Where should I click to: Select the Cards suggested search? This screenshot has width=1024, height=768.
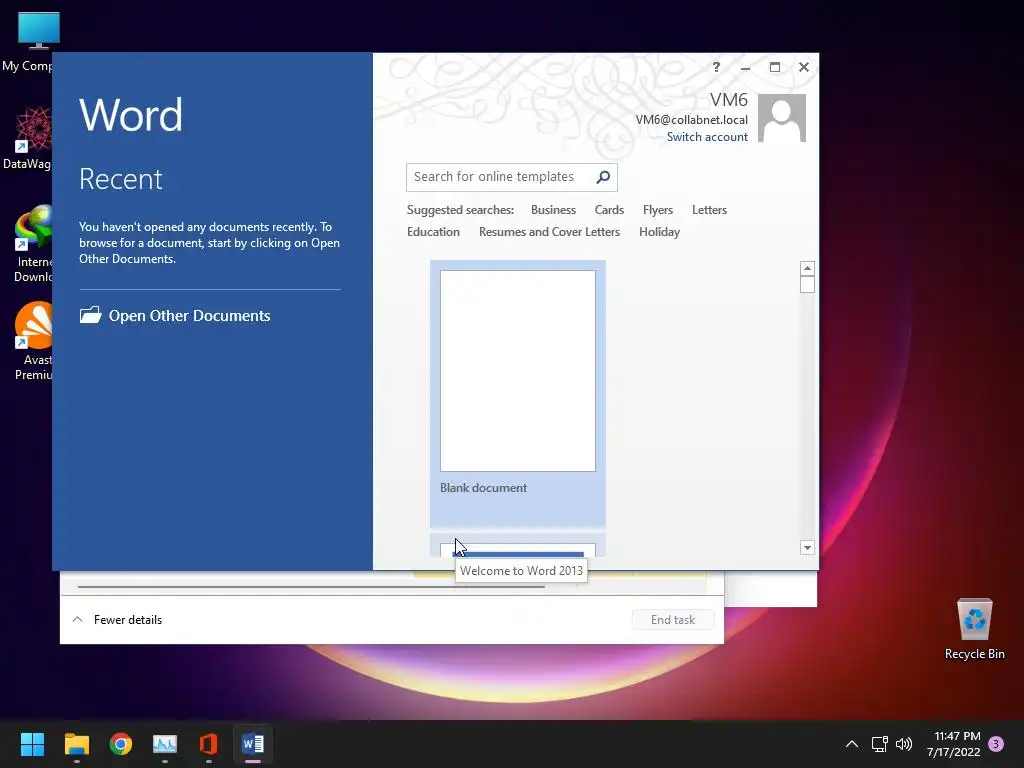[609, 210]
